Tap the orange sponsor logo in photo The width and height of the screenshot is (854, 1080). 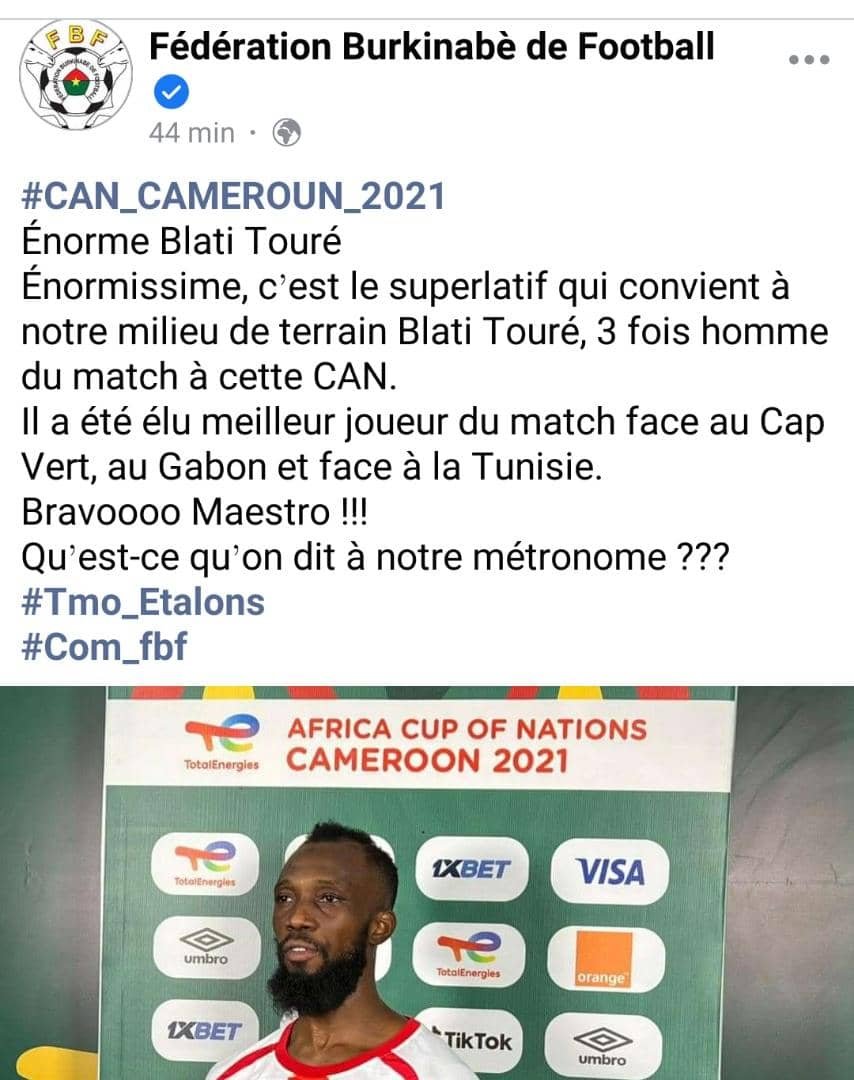pyautogui.click(x=605, y=959)
